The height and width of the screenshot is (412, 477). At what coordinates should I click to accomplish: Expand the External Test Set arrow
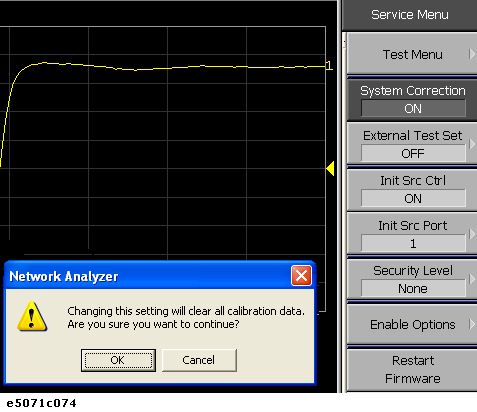tap(471, 144)
